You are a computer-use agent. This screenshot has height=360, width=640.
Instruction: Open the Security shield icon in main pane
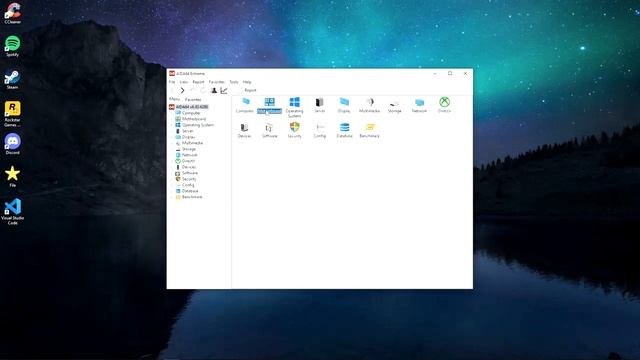[x=294, y=131]
